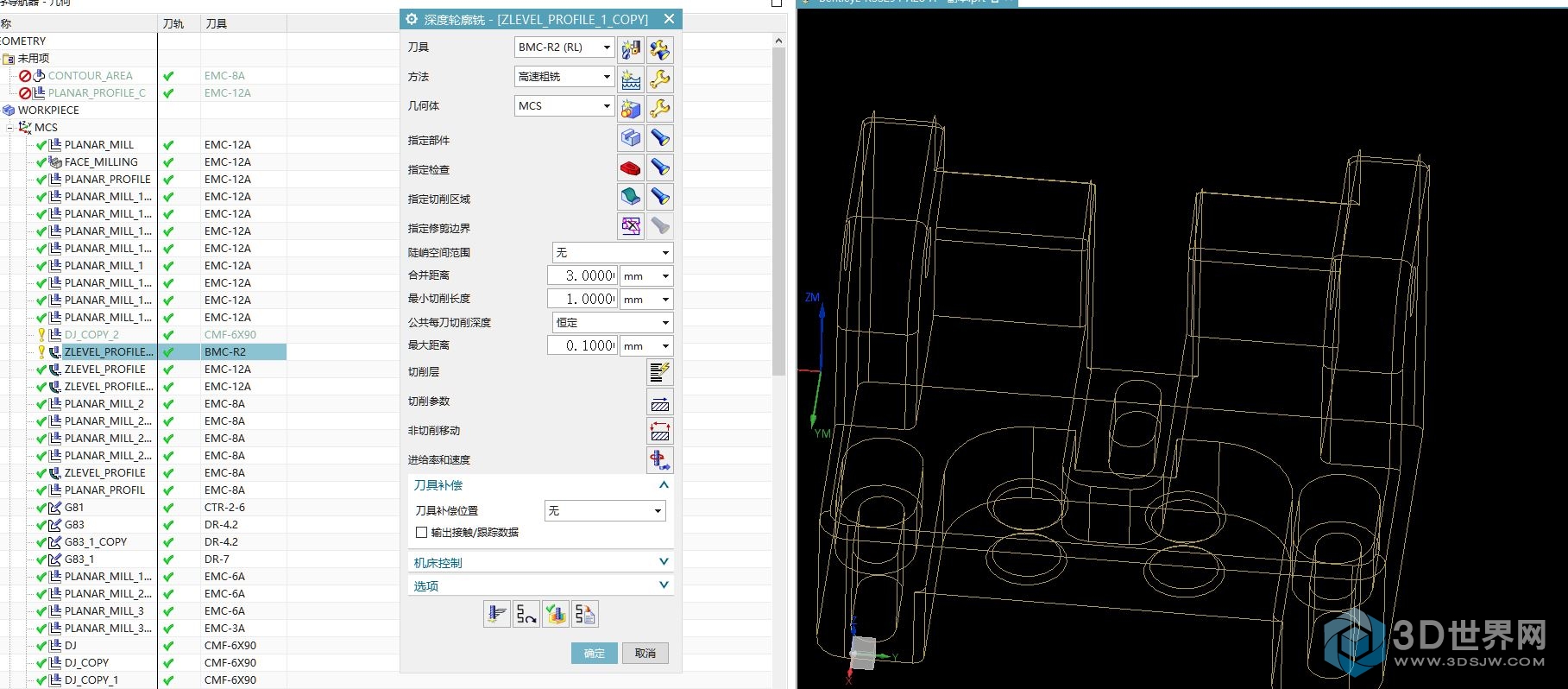The image size is (1568, 689).
Task: Open 切削层 cut levels settings icon
Action: pyautogui.click(x=659, y=372)
